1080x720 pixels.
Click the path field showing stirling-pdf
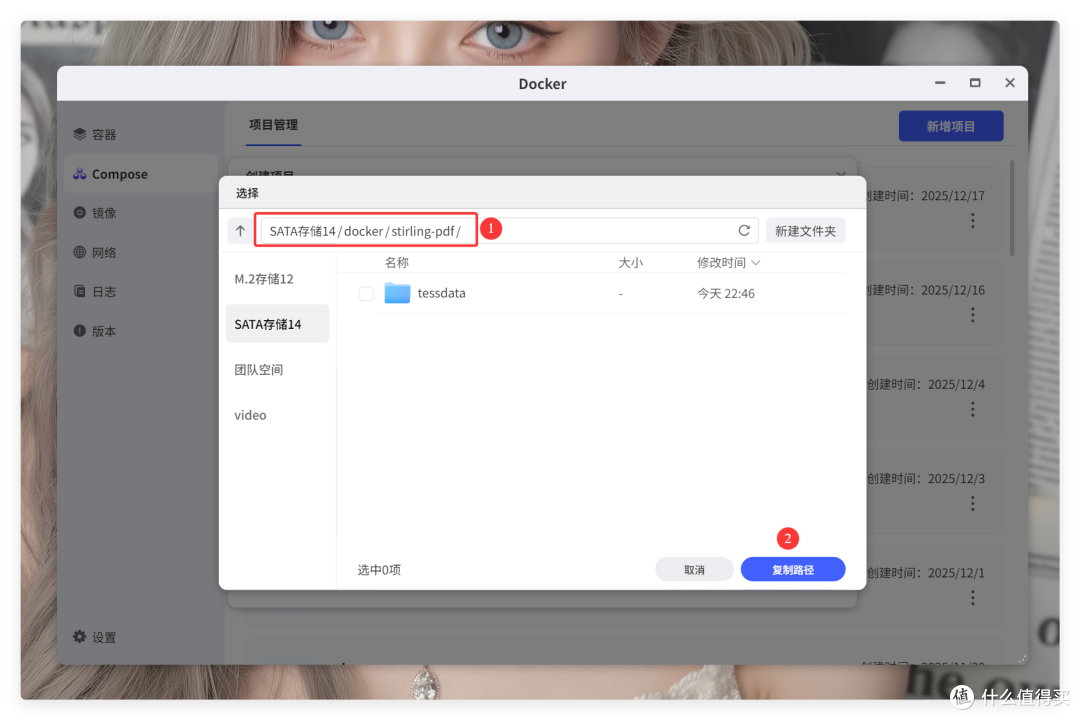click(508, 231)
